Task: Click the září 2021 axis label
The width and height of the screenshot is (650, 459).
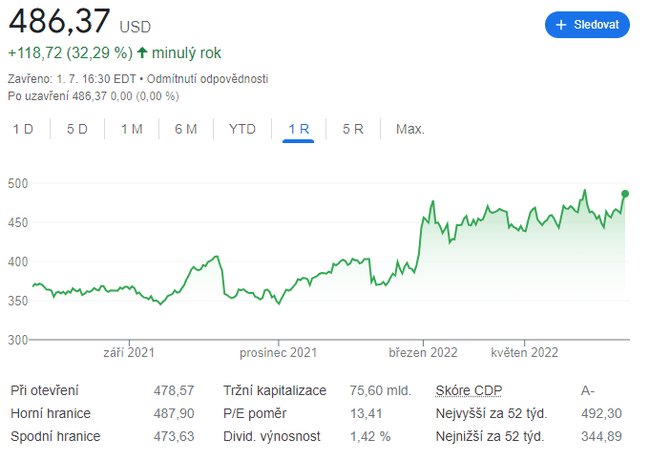Action: 129,352
